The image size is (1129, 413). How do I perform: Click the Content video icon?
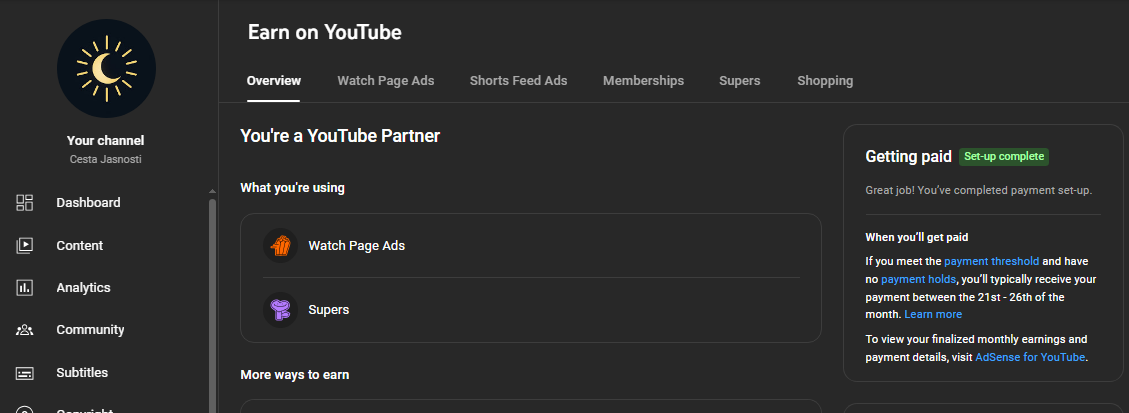click(26, 245)
